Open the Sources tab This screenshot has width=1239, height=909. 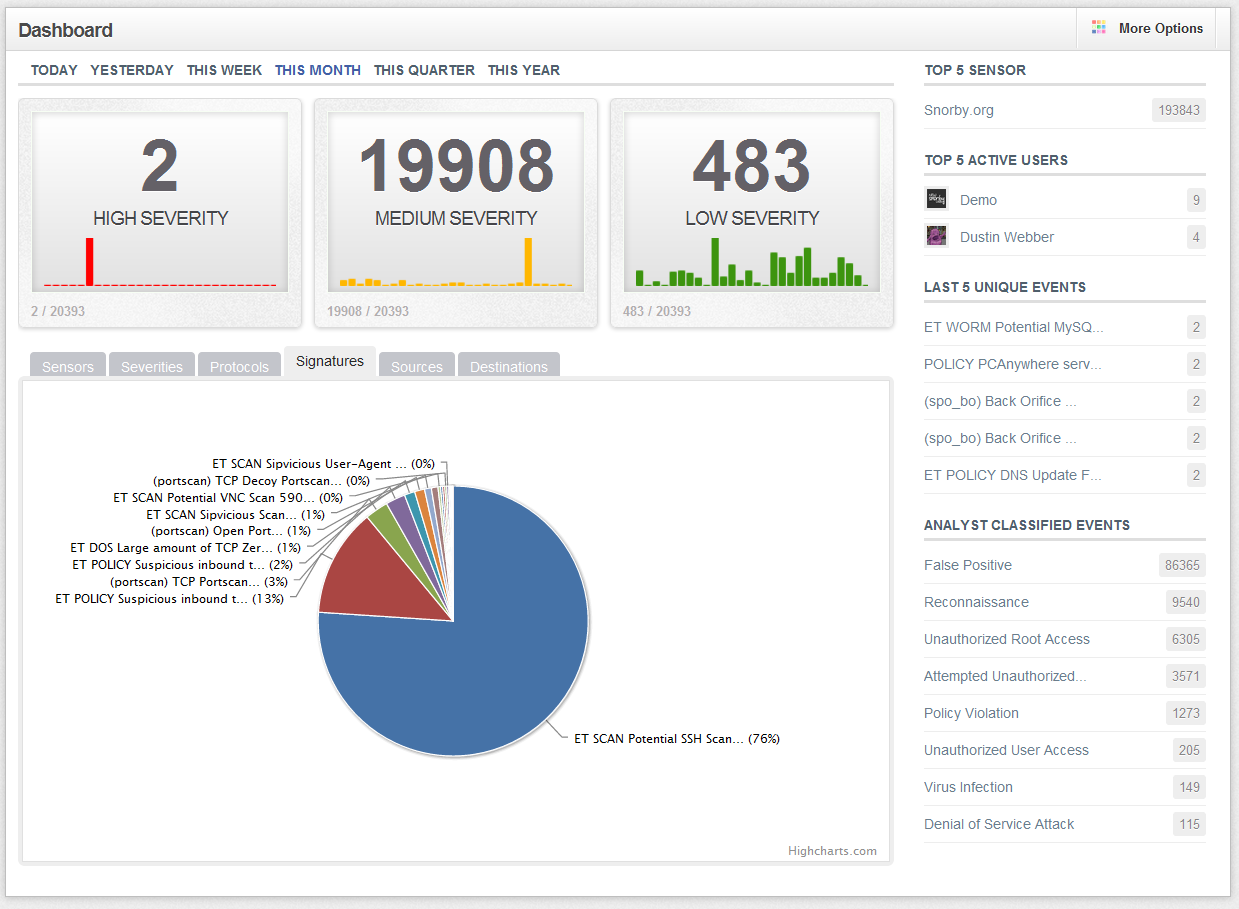(417, 366)
